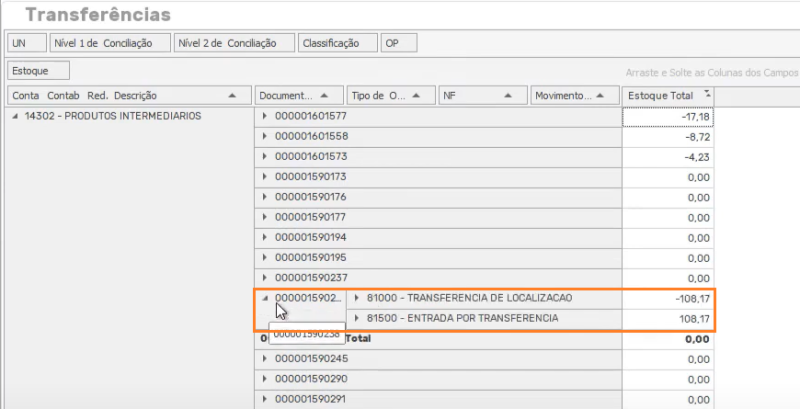
Task: Open the filter icon on Estoque Total header
Action: (707, 94)
